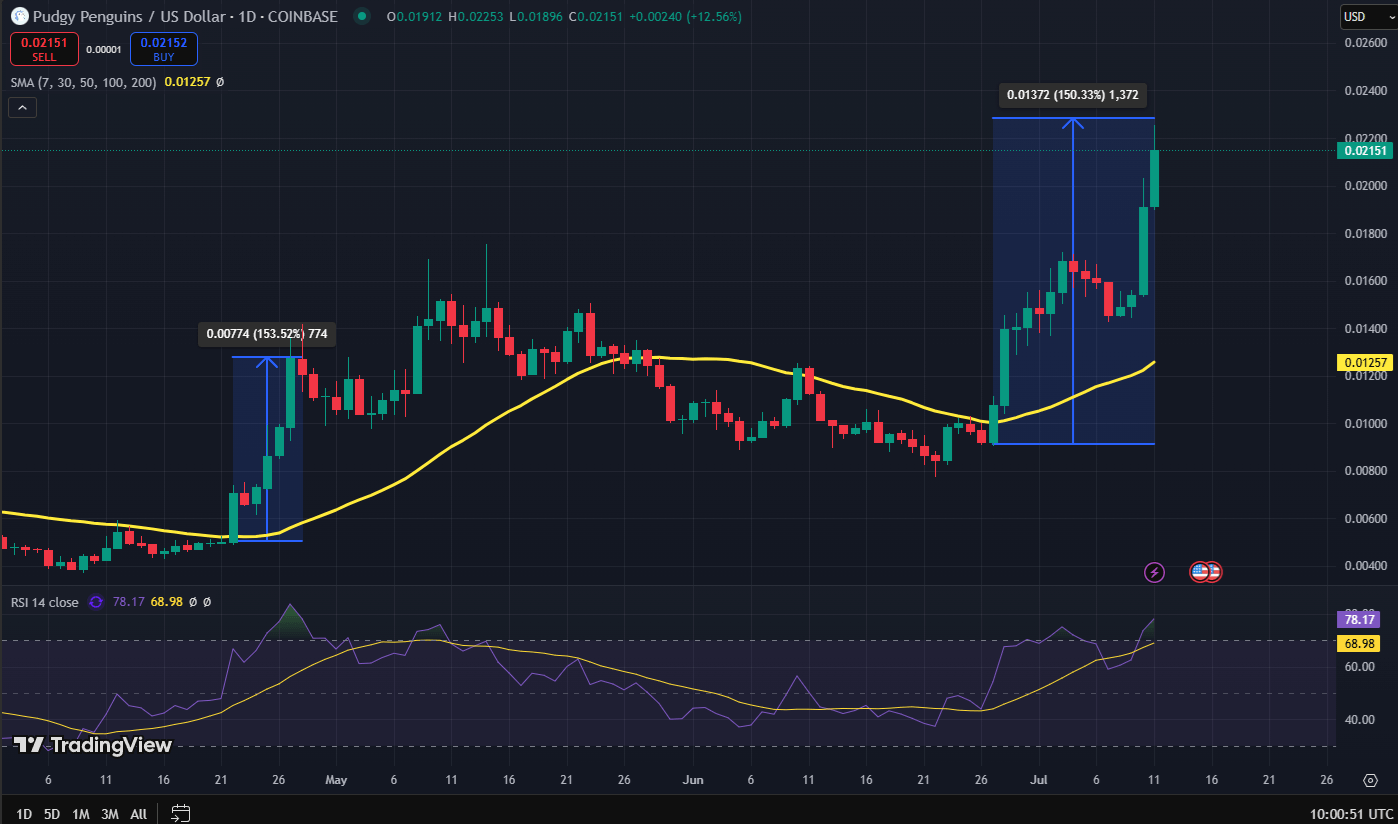
Task: Click the current price label 0.02151 on axis
Action: click(1364, 151)
